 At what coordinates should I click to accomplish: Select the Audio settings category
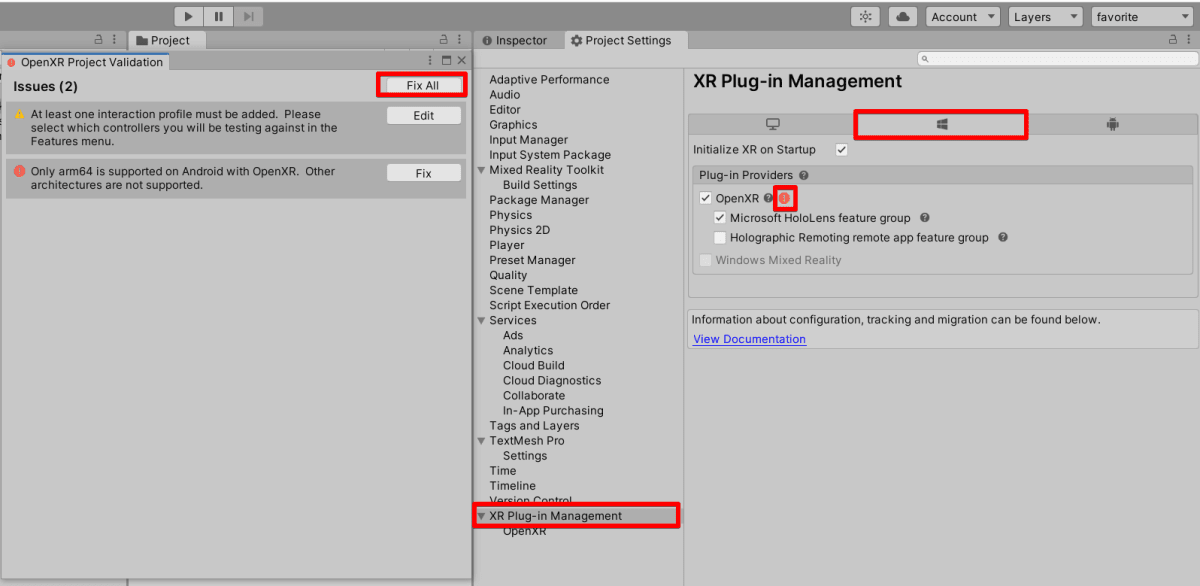(x=504, y=95)
